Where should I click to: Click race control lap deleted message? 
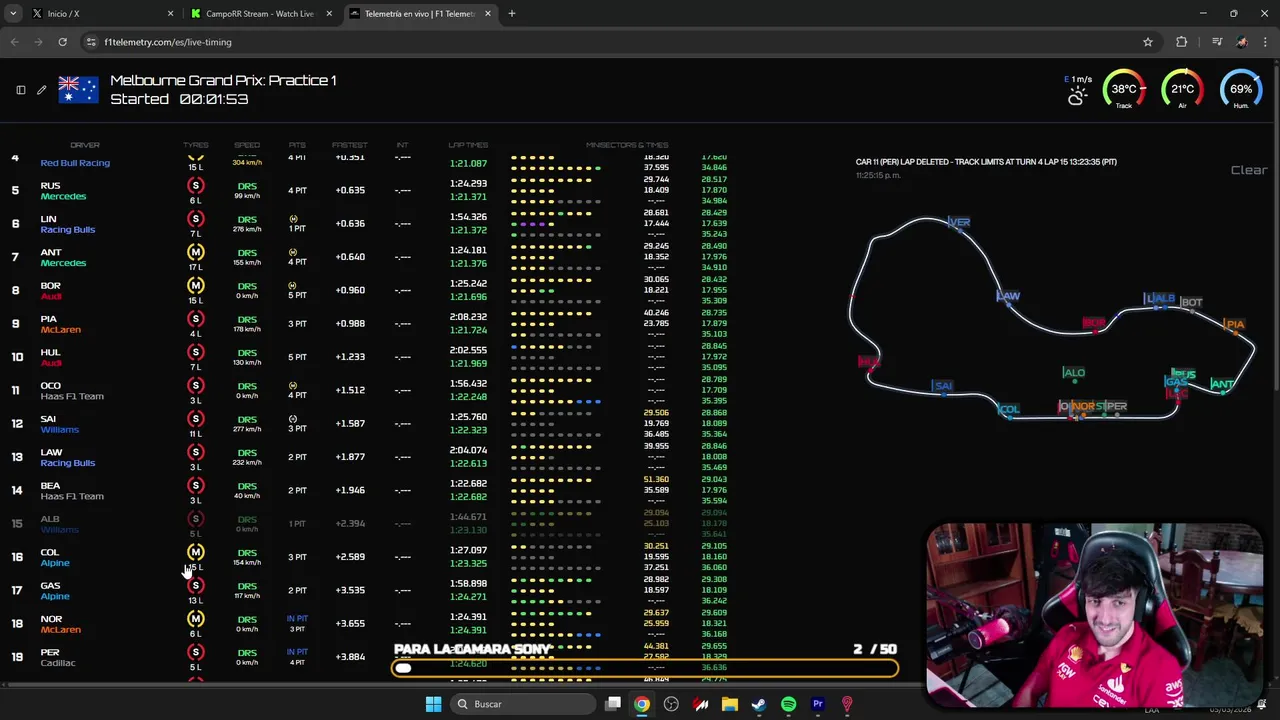coord(986,162)
